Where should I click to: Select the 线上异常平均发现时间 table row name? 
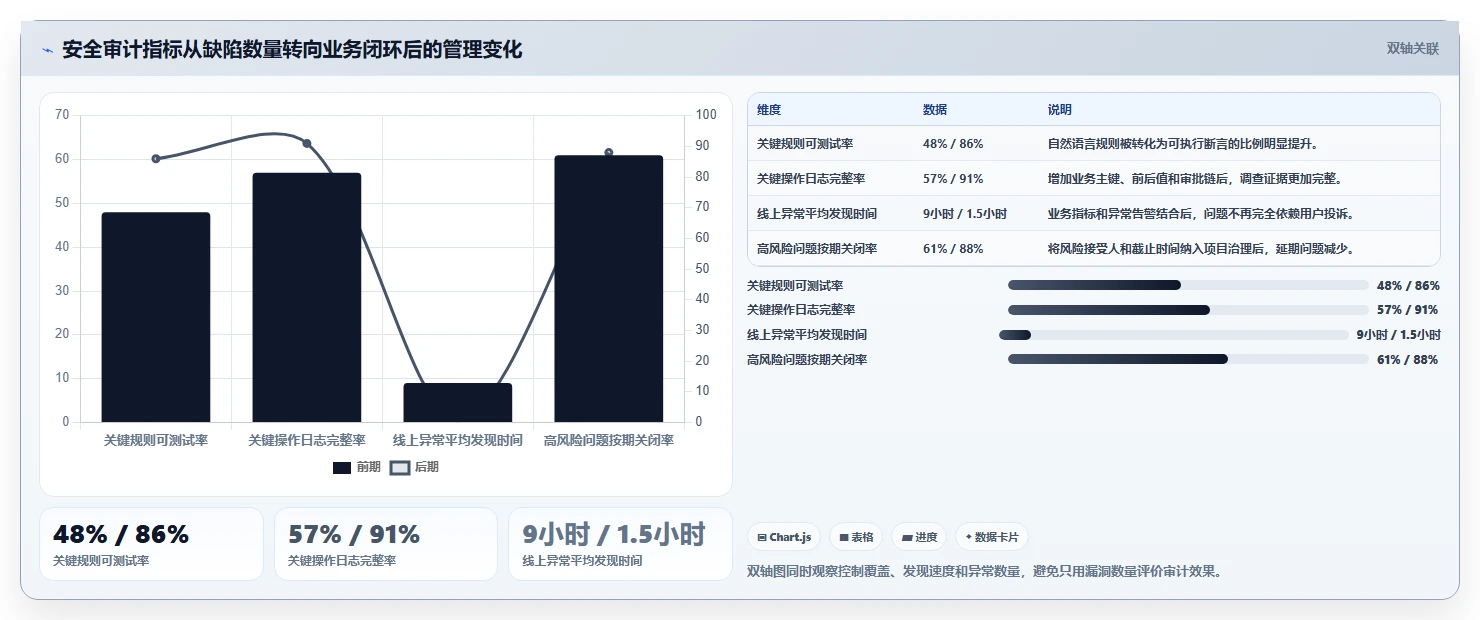point(817,214)
